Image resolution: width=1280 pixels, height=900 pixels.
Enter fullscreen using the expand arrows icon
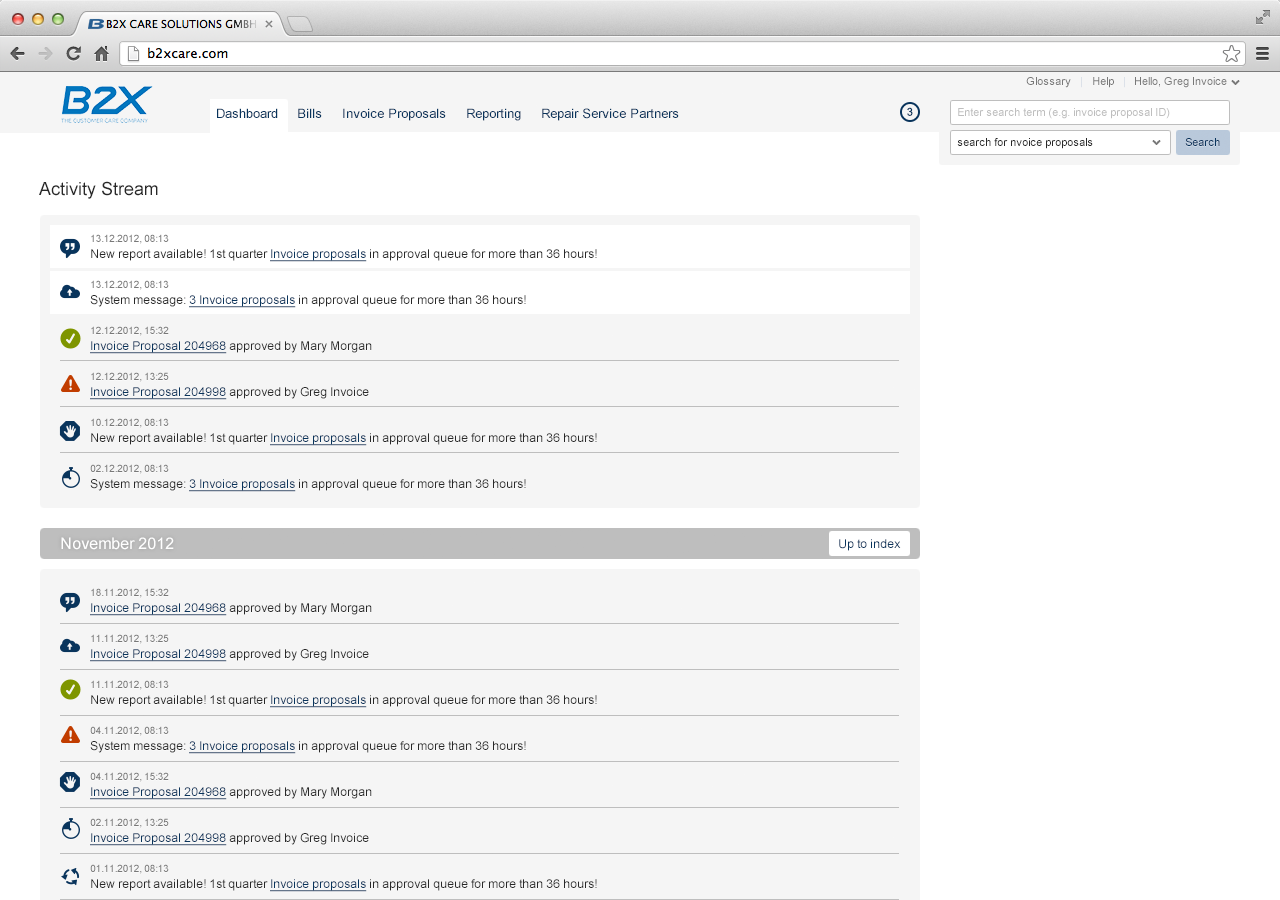1263,17
